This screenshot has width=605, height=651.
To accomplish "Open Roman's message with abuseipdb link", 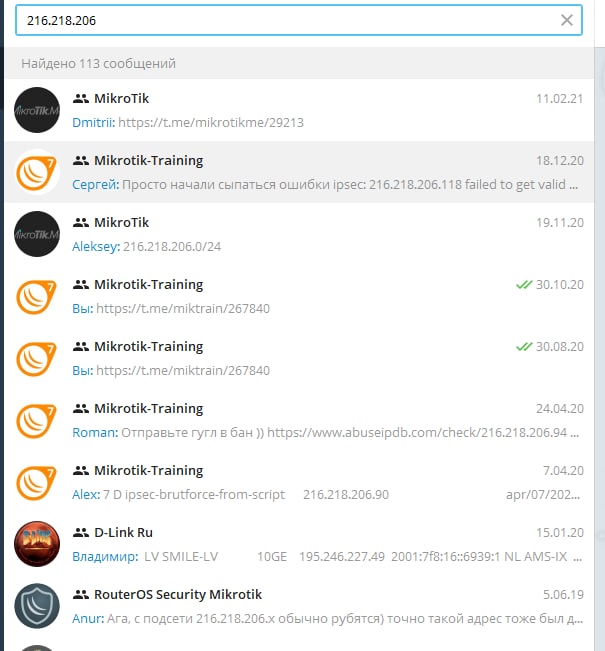I will (299, 420).
